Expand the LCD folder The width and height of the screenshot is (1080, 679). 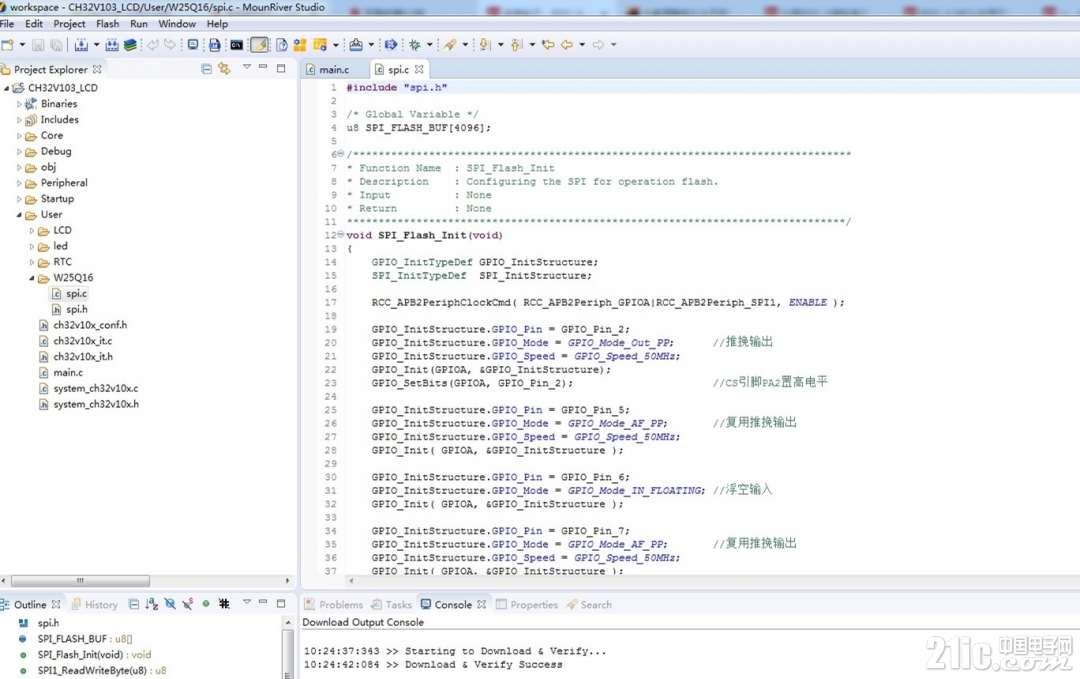(x=32, y=231)
